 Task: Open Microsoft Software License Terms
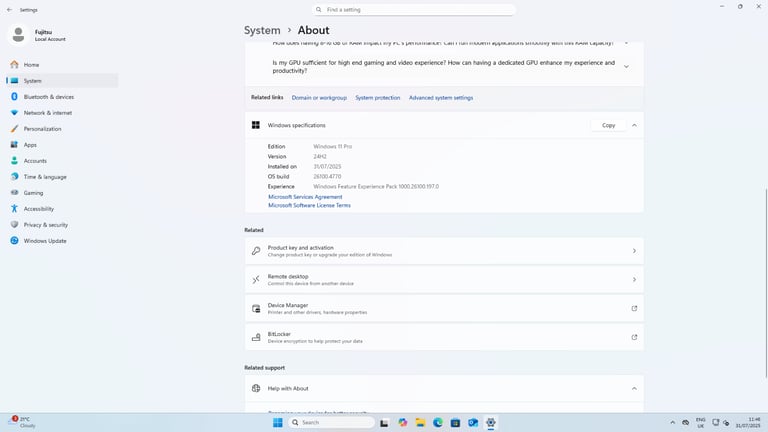coord(309,206)
